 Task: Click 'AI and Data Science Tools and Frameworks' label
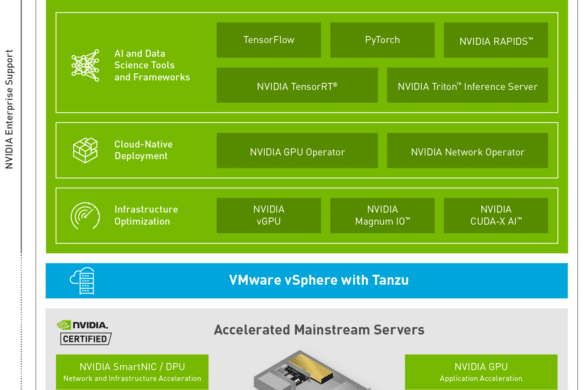[x=152, y=65]
